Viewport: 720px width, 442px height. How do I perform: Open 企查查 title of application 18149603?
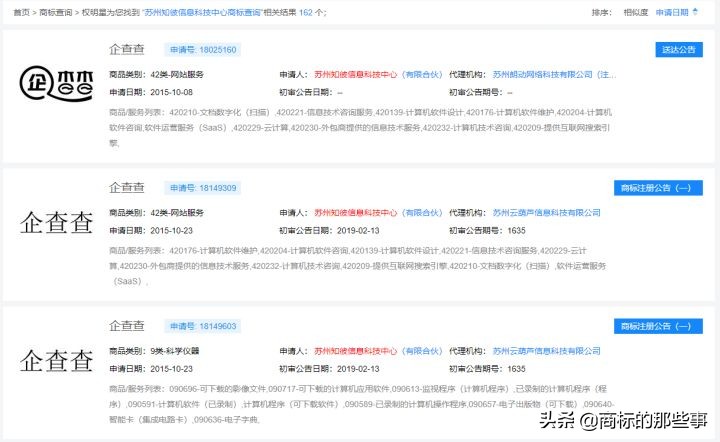127,325
